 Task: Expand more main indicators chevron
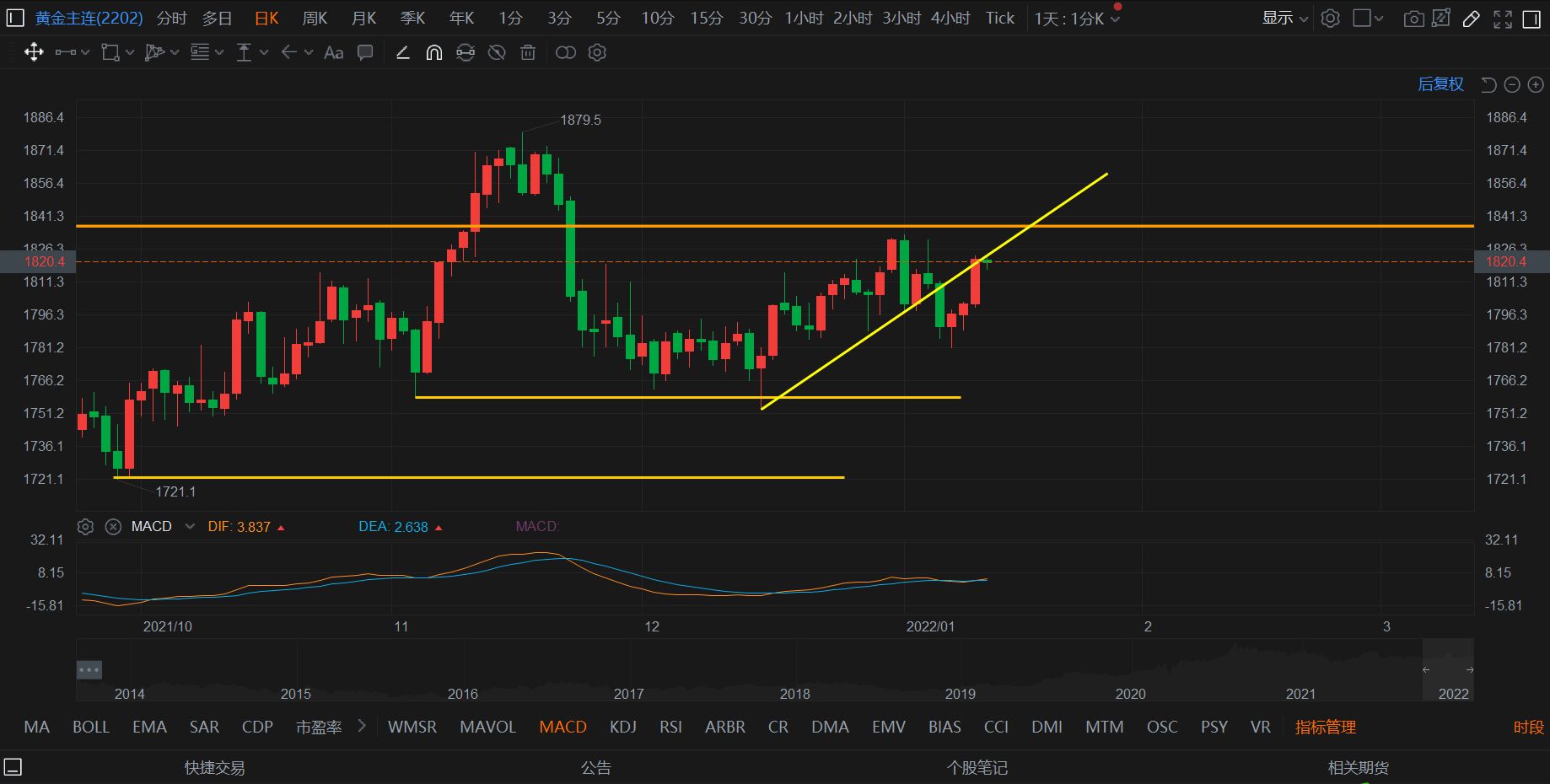362,725
